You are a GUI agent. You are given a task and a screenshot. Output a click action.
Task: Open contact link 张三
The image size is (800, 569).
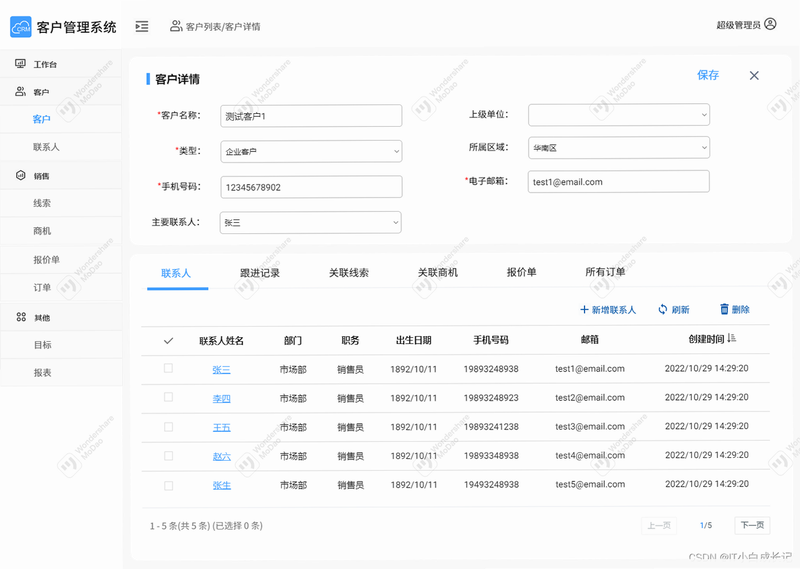pos(221,369)
